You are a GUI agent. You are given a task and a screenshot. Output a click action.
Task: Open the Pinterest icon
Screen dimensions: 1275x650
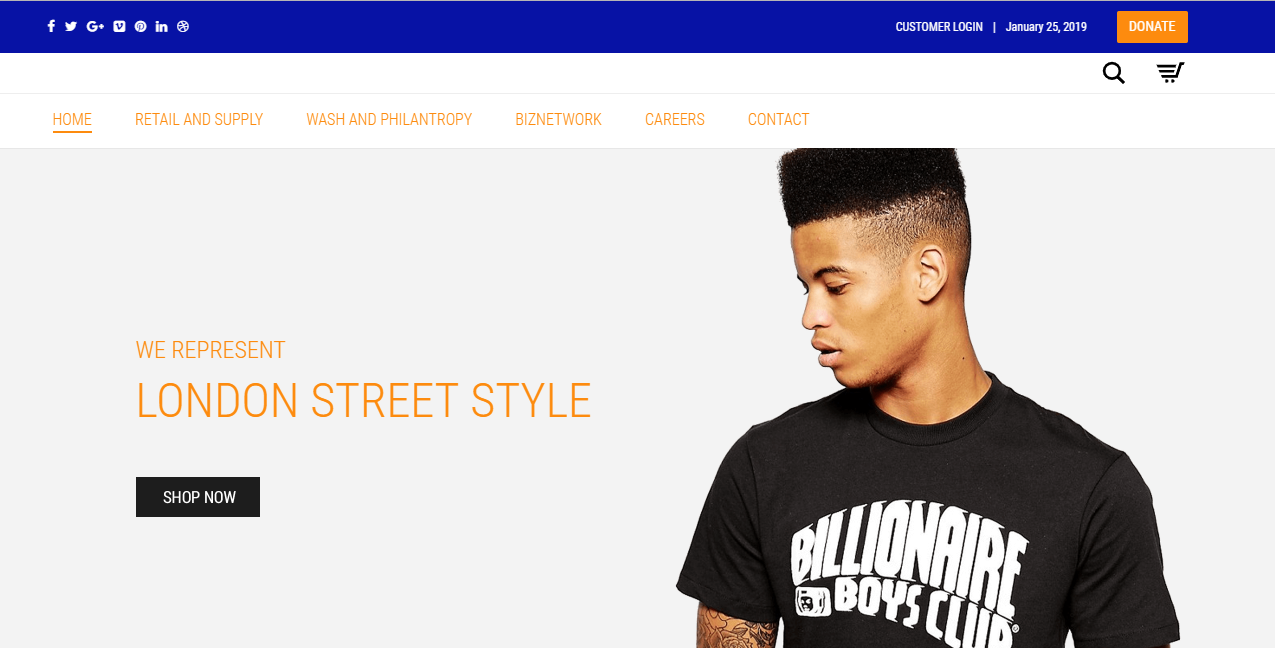[x=141, y=27]
